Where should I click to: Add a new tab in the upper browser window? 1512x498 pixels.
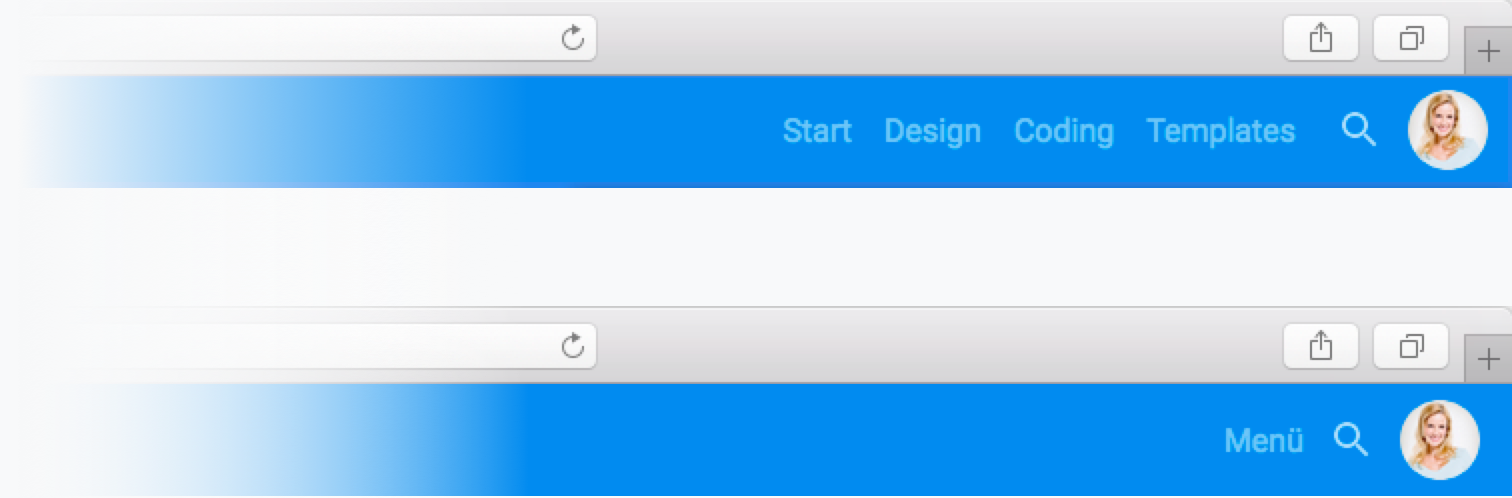point(1488,51)
